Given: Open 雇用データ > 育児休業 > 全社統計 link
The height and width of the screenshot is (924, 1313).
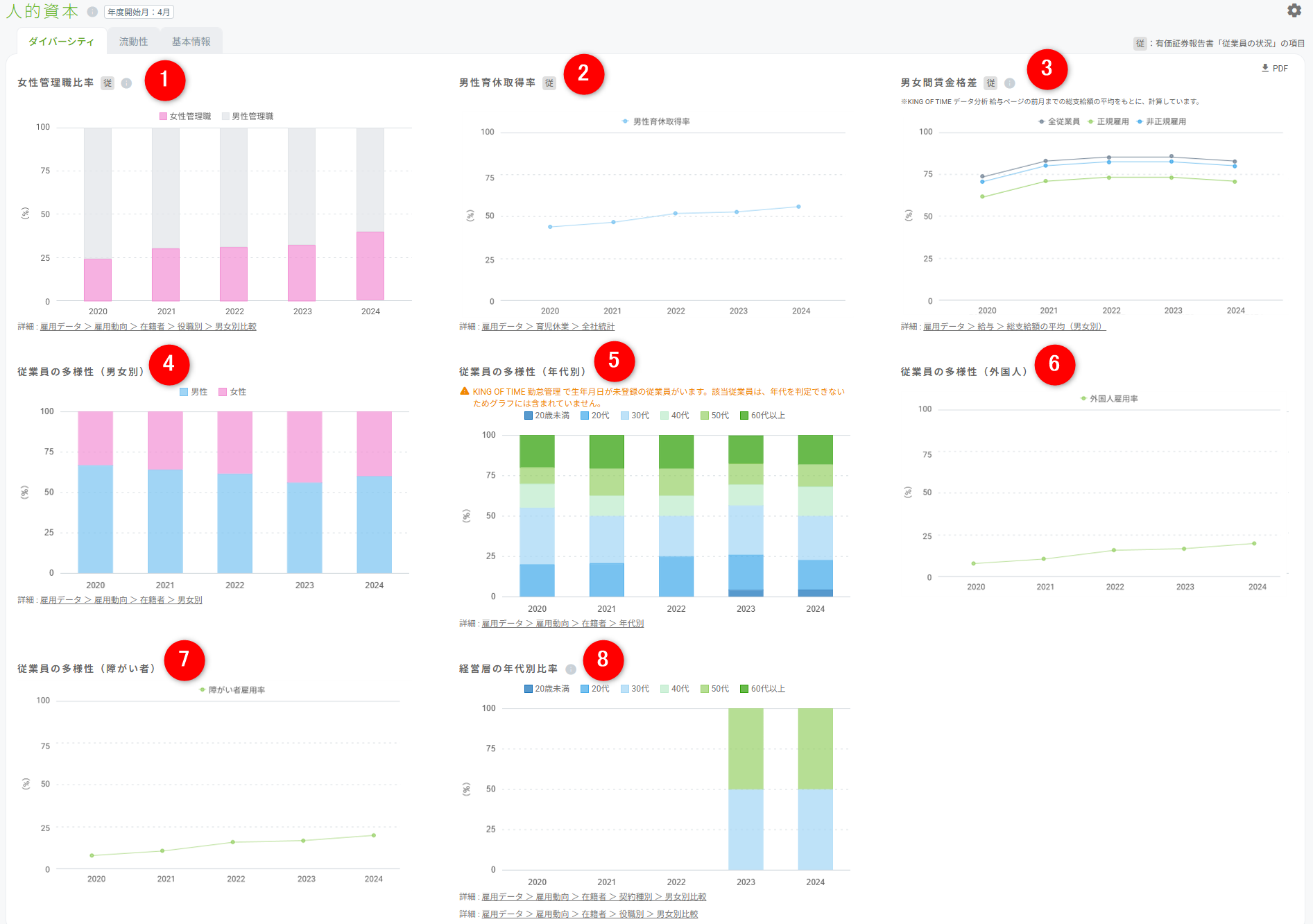Looking at the screenshot, I should 548,327.
